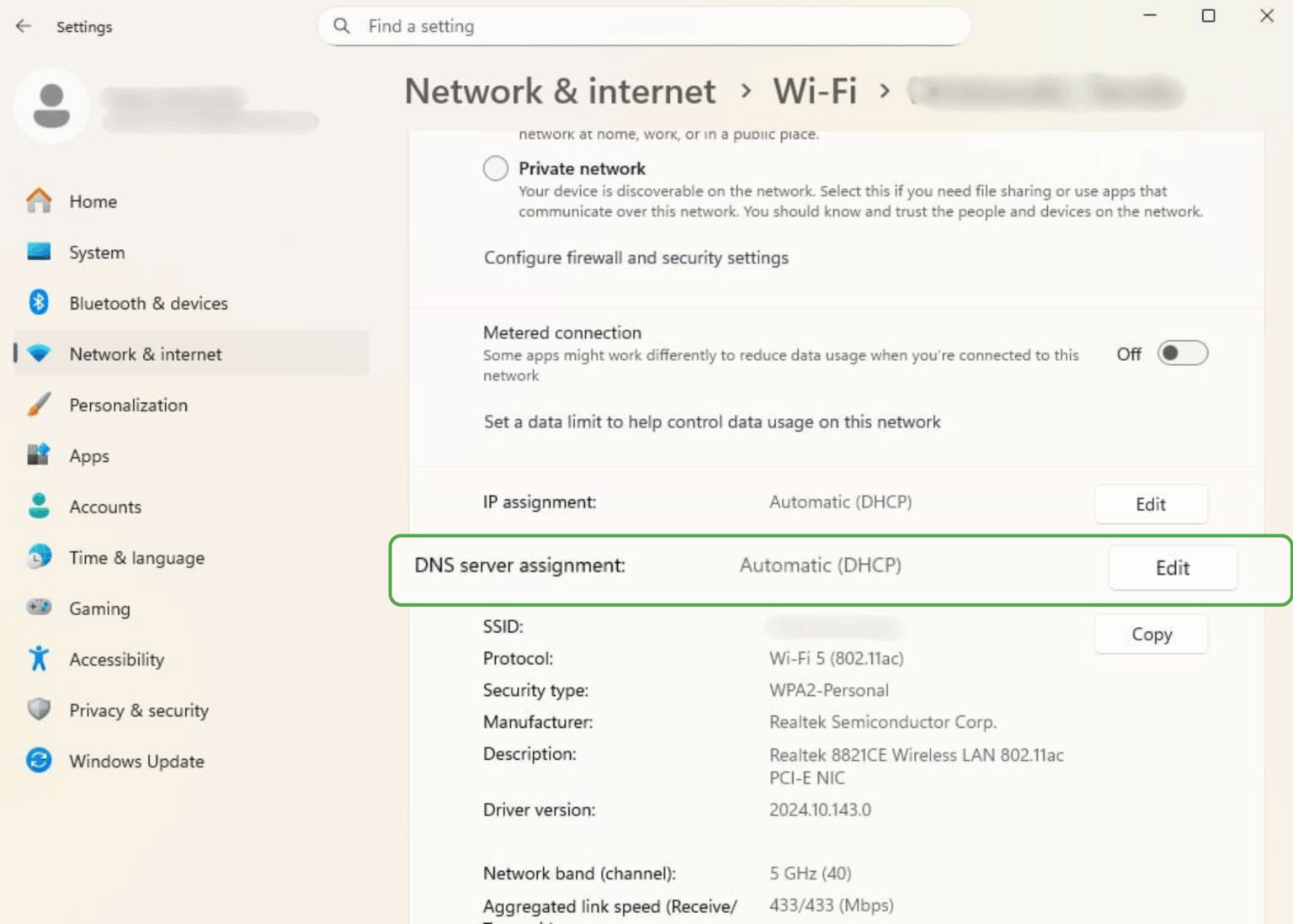Open the Windows Update page
This screenshot has width=1293, height=924.
click(193, 761)
